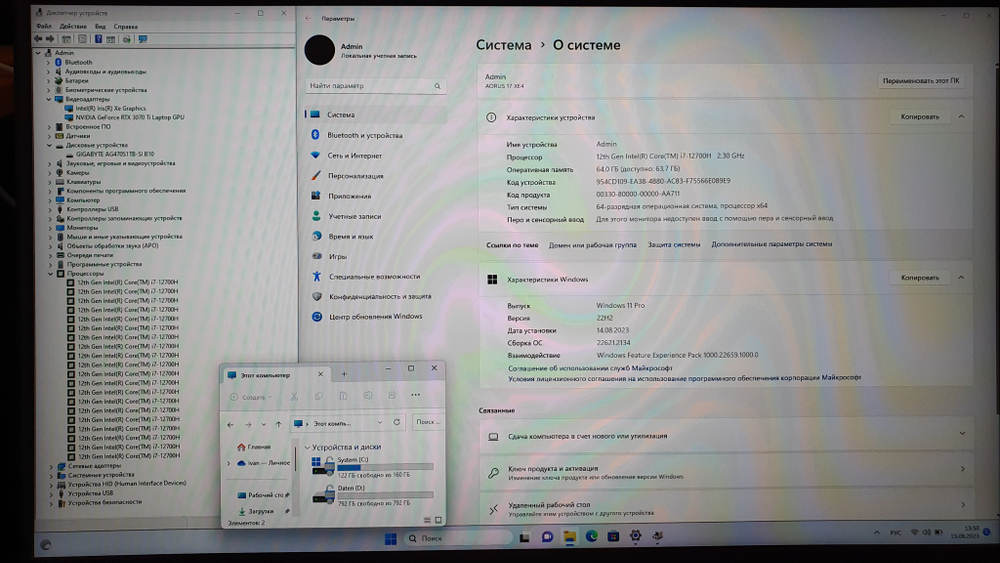Open System (C:) drive in Explorer
Image resolution: width=1000 pixels, height=563 pixels.
point(373,467)
